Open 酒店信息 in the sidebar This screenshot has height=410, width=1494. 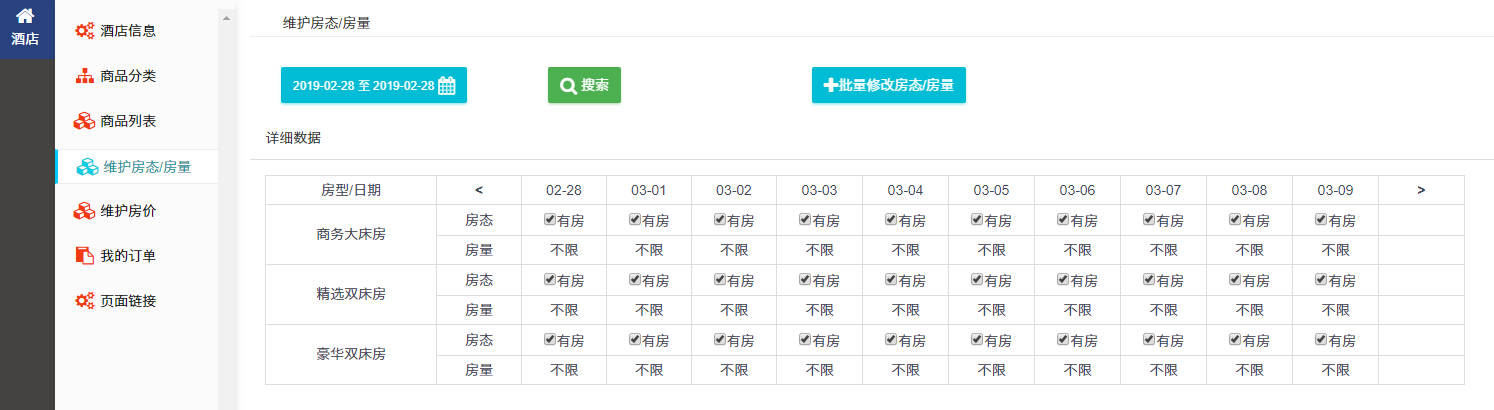pos(127,31)
